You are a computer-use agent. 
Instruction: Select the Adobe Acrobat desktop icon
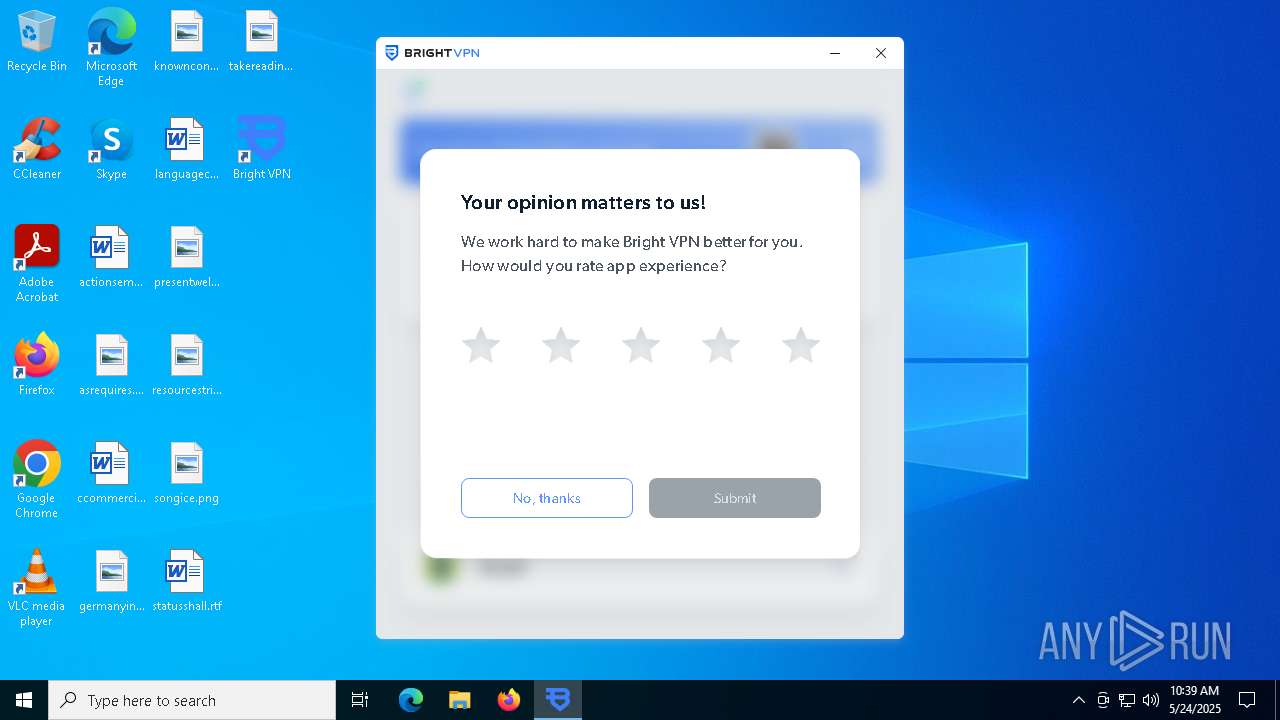coord(37,264)
